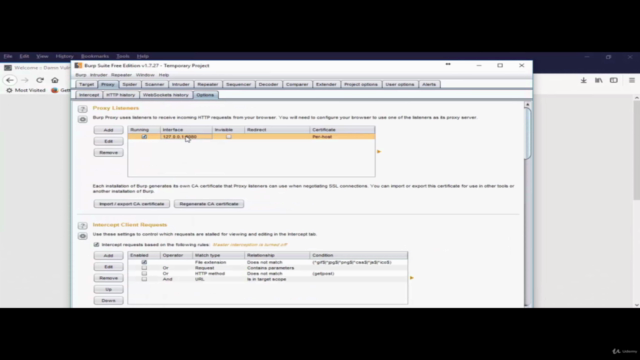Toggle Intercept requests based on following rules
640x360 pixels.
point(96,244)
